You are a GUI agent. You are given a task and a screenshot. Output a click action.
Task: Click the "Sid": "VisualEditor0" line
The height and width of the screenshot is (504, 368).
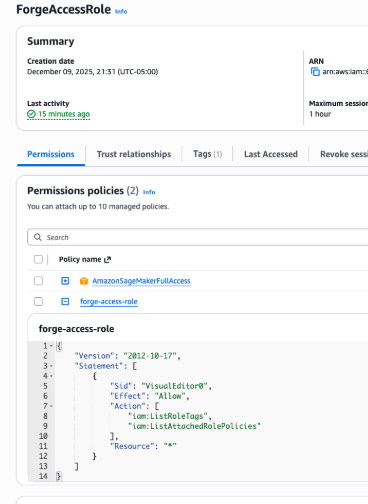click(161, 386)
